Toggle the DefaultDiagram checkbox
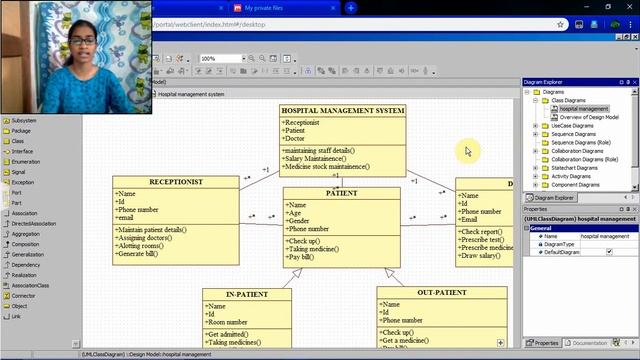Screen dimensions: 640x360 click(x=609, y=252)
